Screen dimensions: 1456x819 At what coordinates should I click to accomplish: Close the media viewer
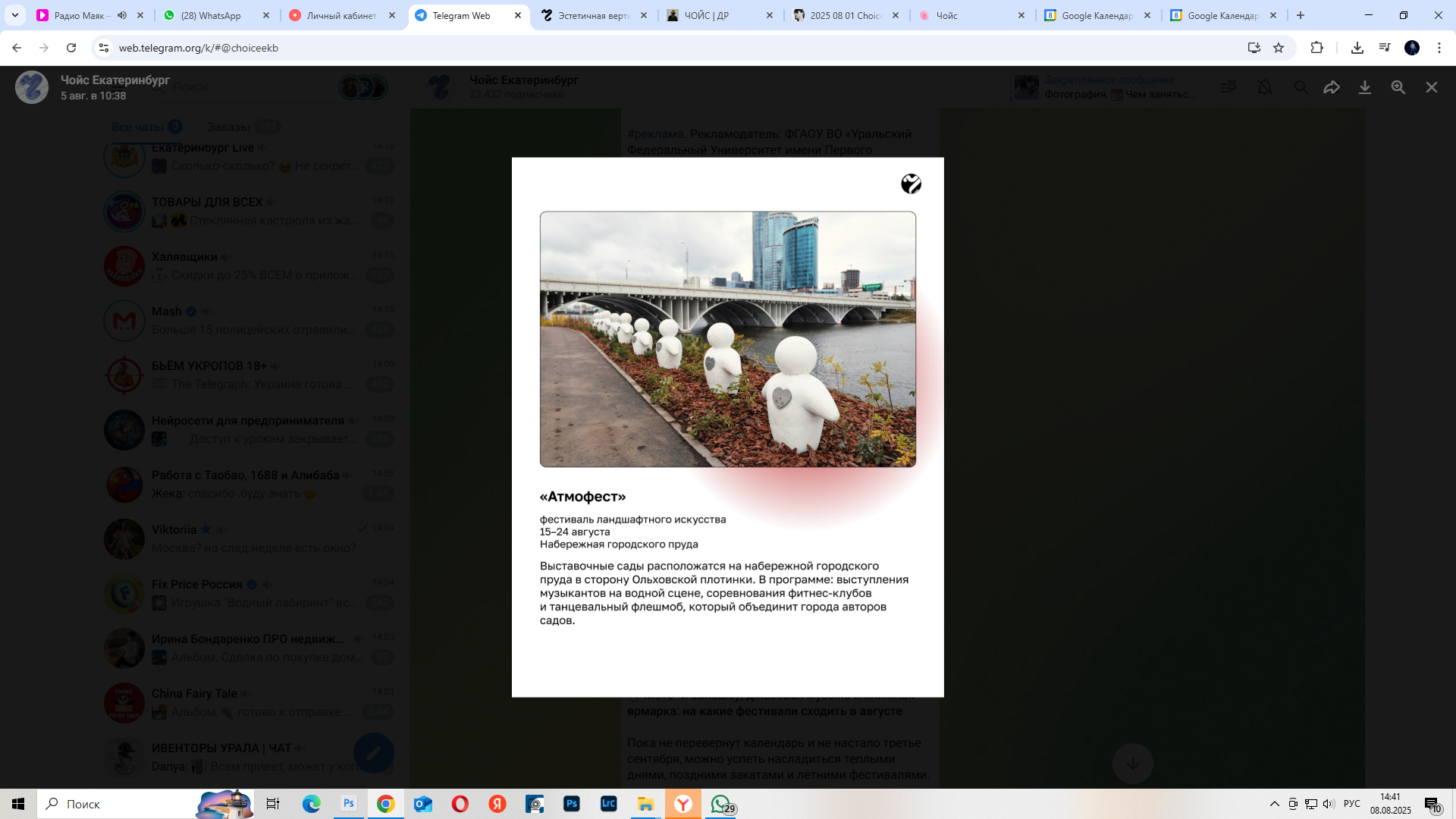click(1432, 87)
